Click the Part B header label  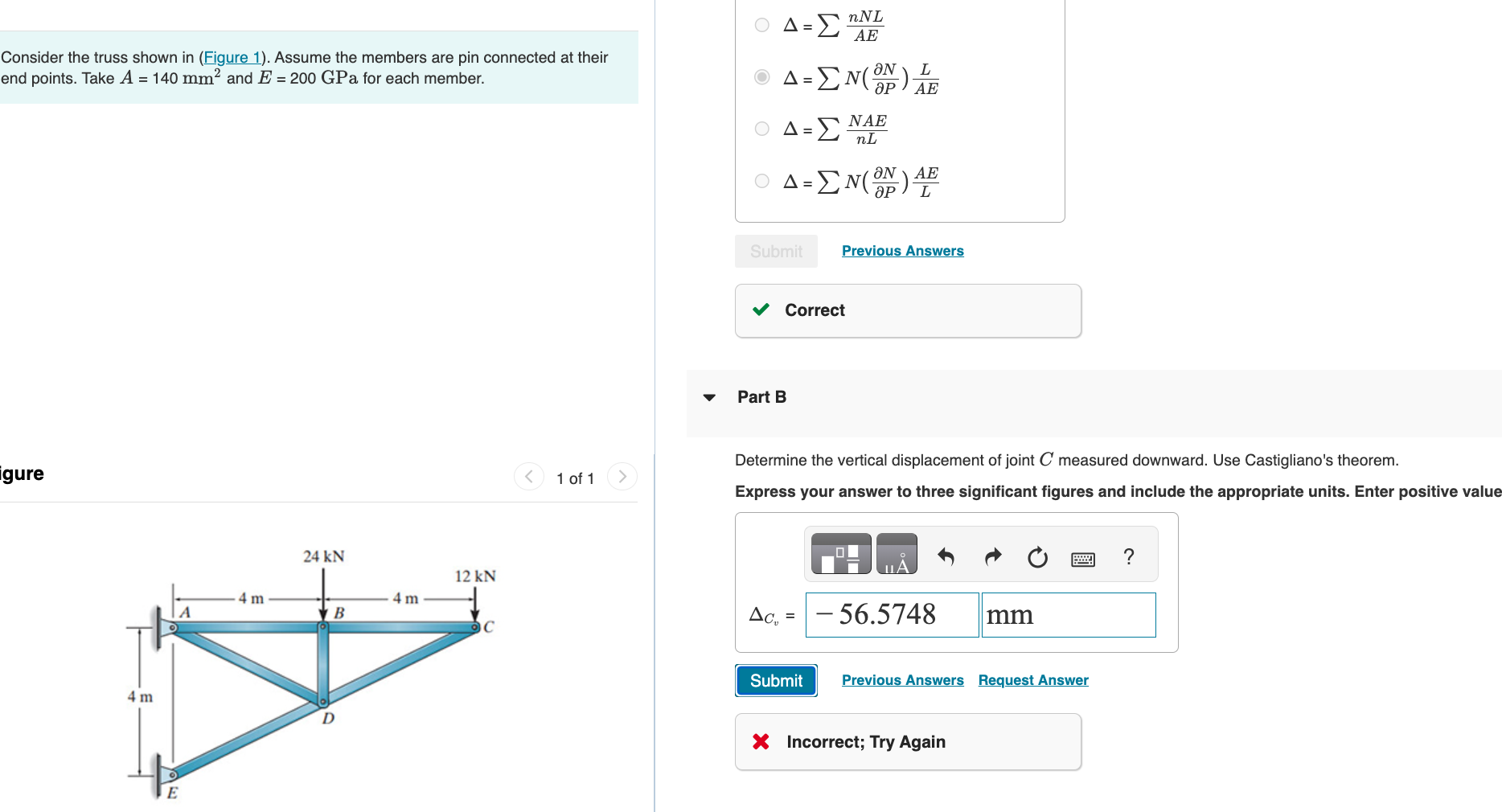point(761,396)
